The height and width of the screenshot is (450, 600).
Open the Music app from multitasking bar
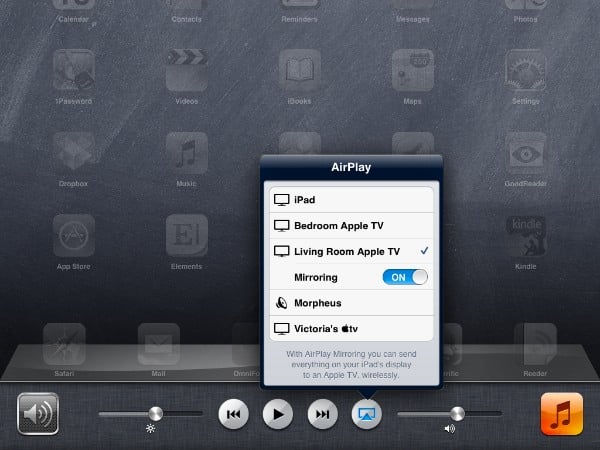(x=562, y=414)
